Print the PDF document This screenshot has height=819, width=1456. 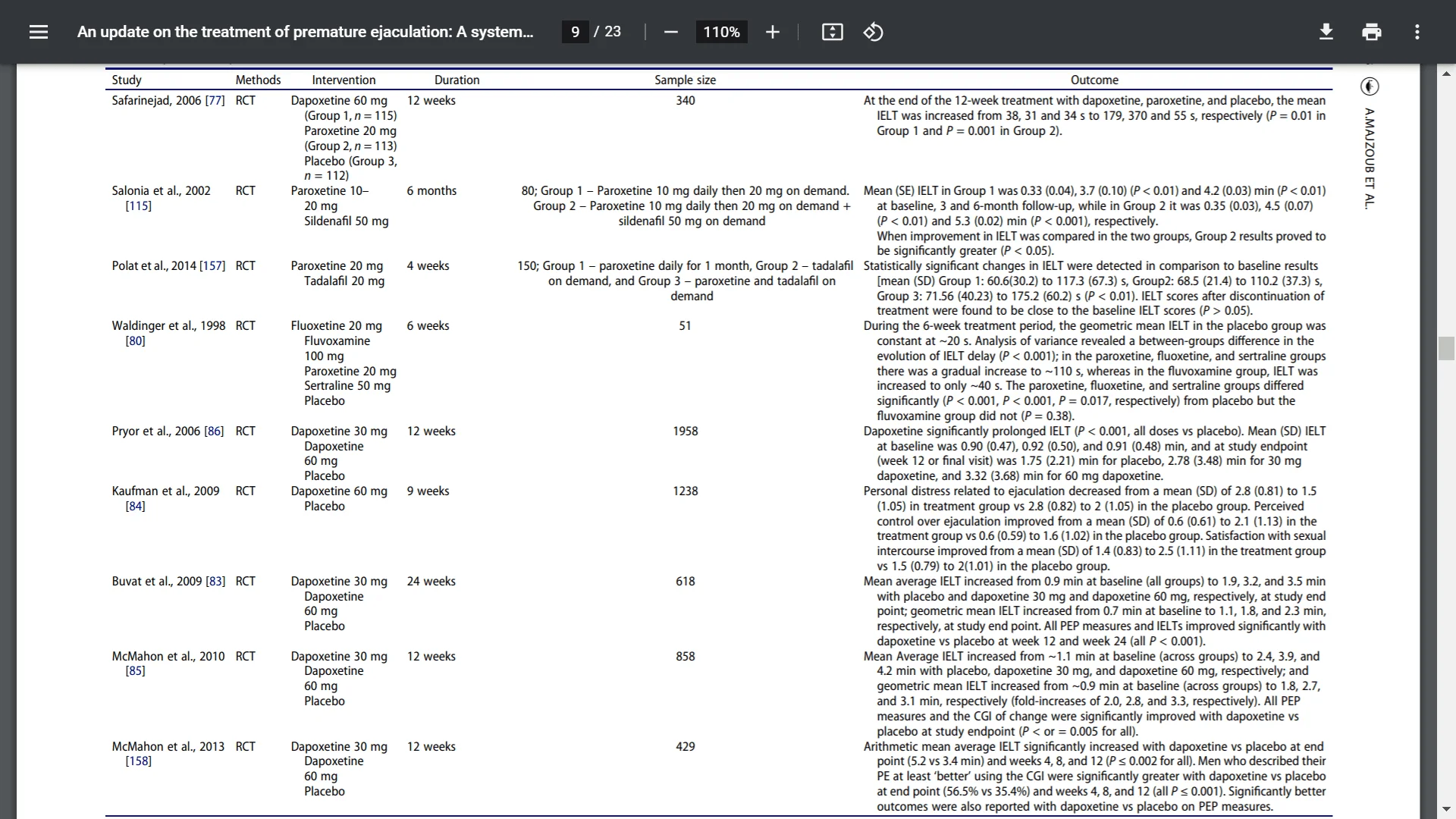pyautogui.click(x=1371, y=32)
